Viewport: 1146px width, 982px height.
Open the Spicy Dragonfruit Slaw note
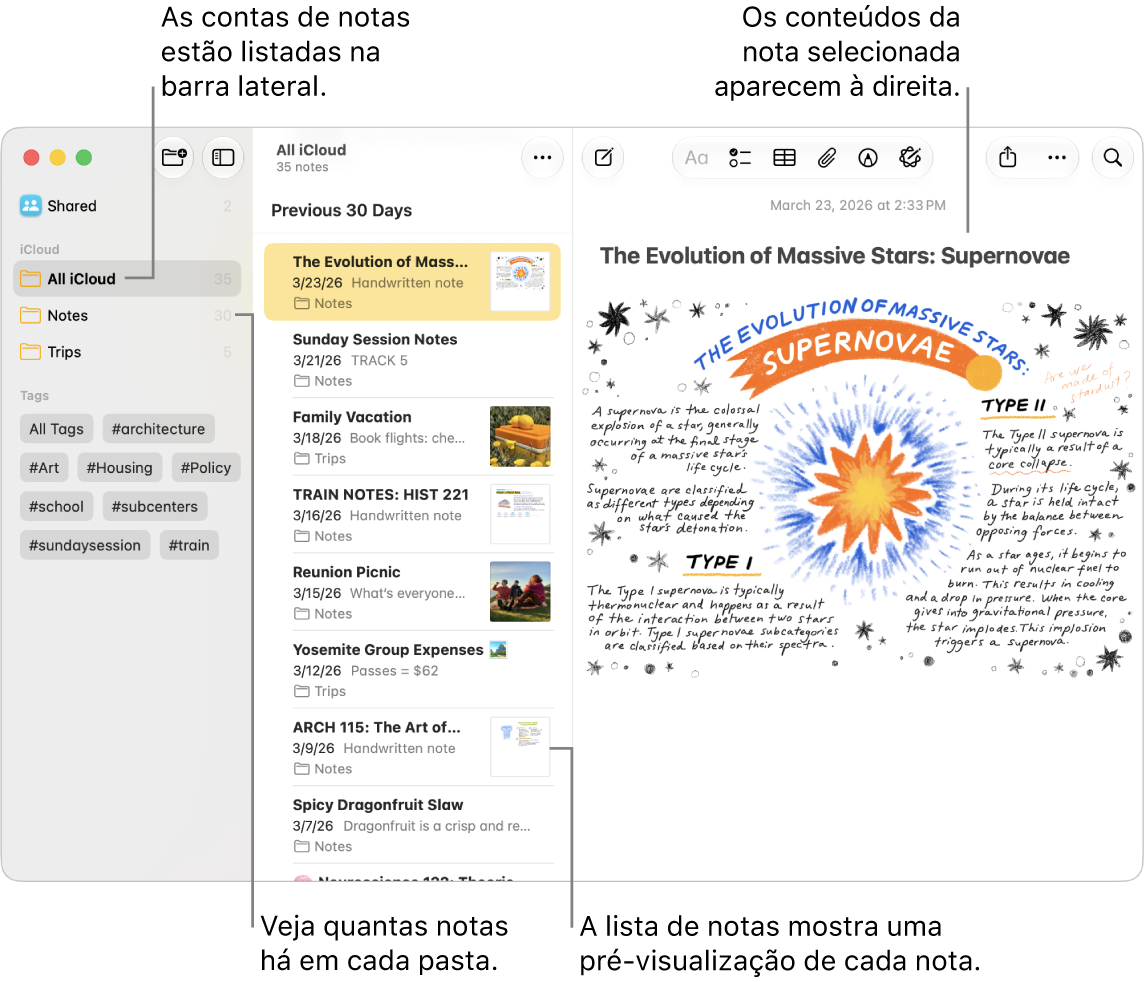coord(412,824)
